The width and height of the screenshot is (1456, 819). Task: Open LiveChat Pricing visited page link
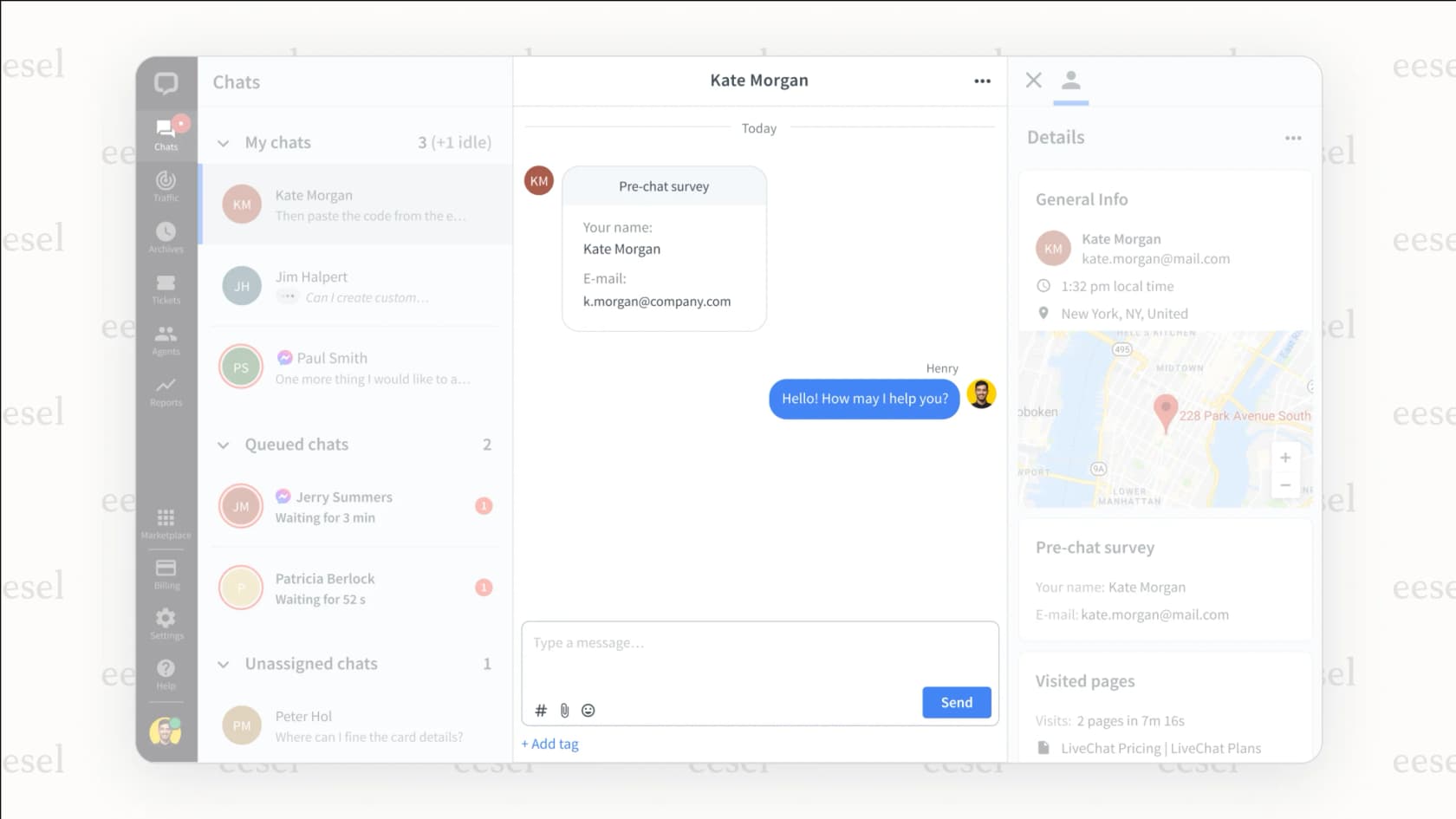point(1160,749)
